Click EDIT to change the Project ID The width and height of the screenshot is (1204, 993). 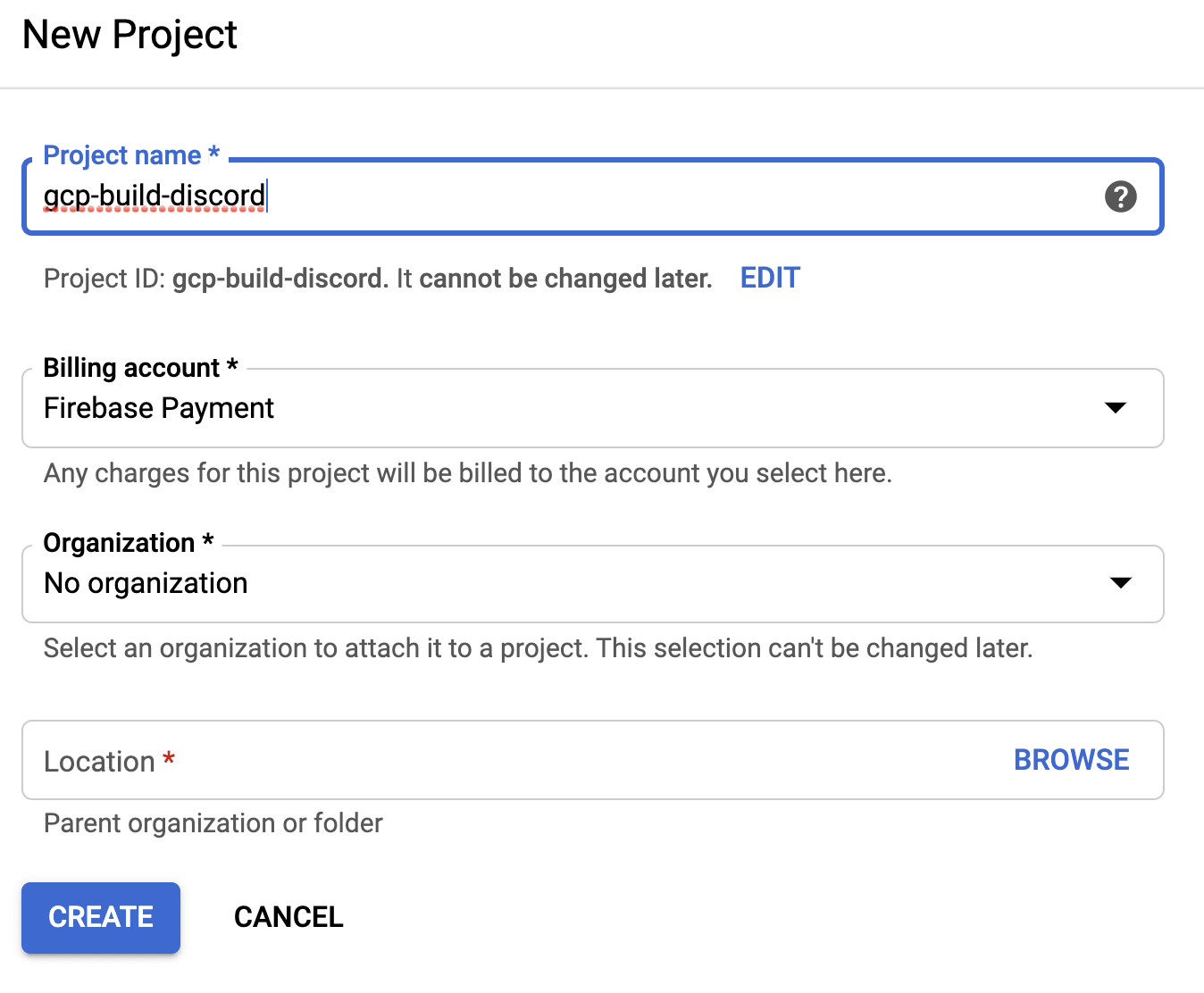pos(770,278)
